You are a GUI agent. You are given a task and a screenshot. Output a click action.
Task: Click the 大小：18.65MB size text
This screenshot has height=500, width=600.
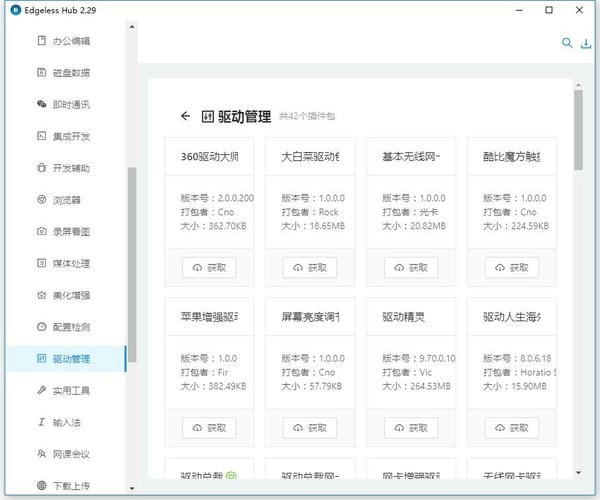313,226
